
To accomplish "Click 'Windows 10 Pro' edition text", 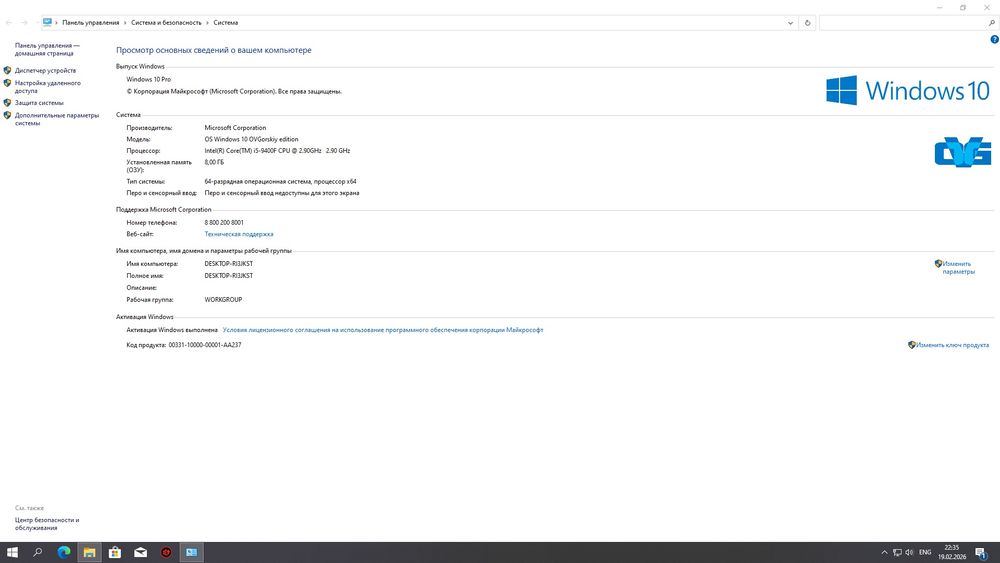I will pos(149,80).
